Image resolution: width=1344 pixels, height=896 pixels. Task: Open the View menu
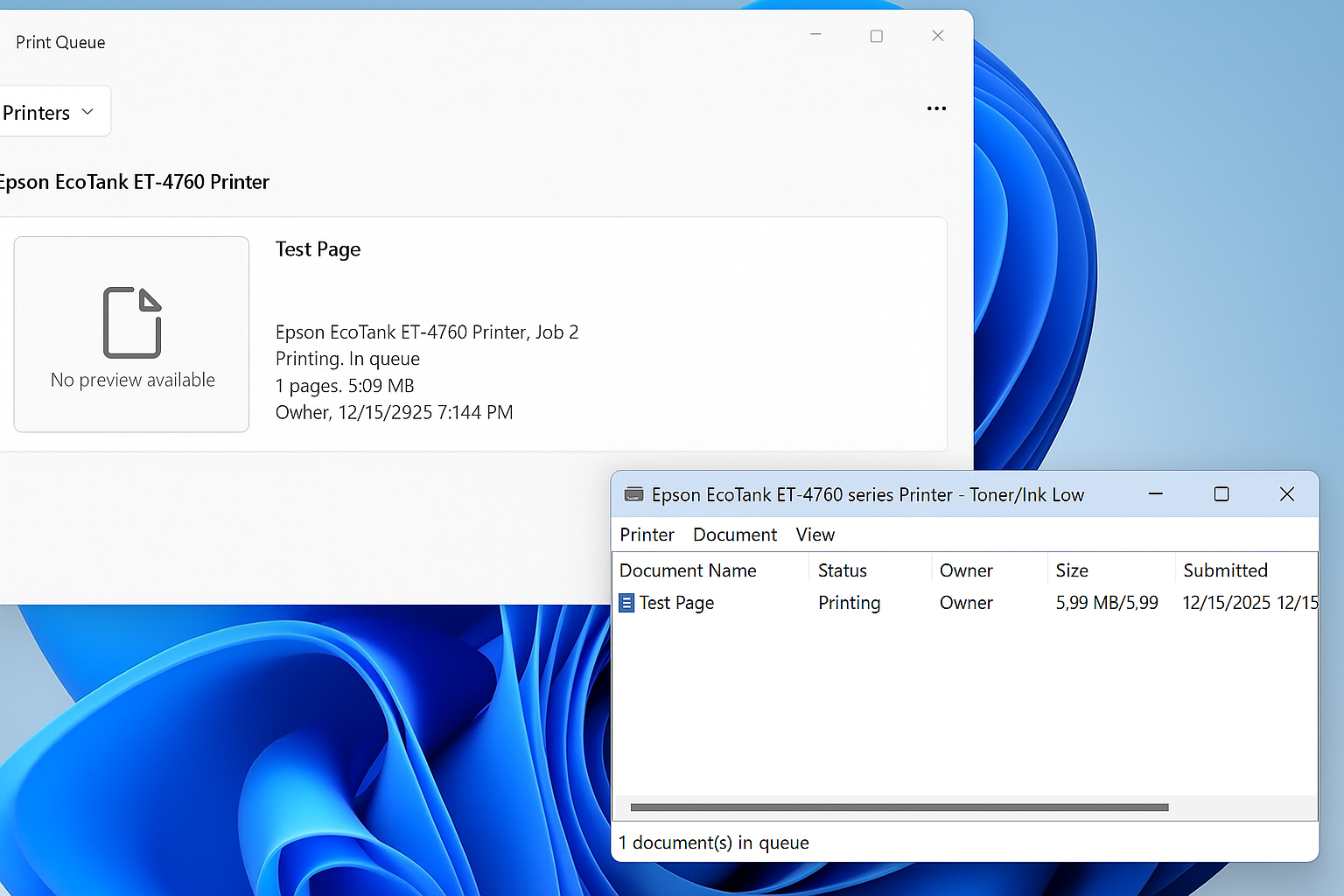(815, 535)
